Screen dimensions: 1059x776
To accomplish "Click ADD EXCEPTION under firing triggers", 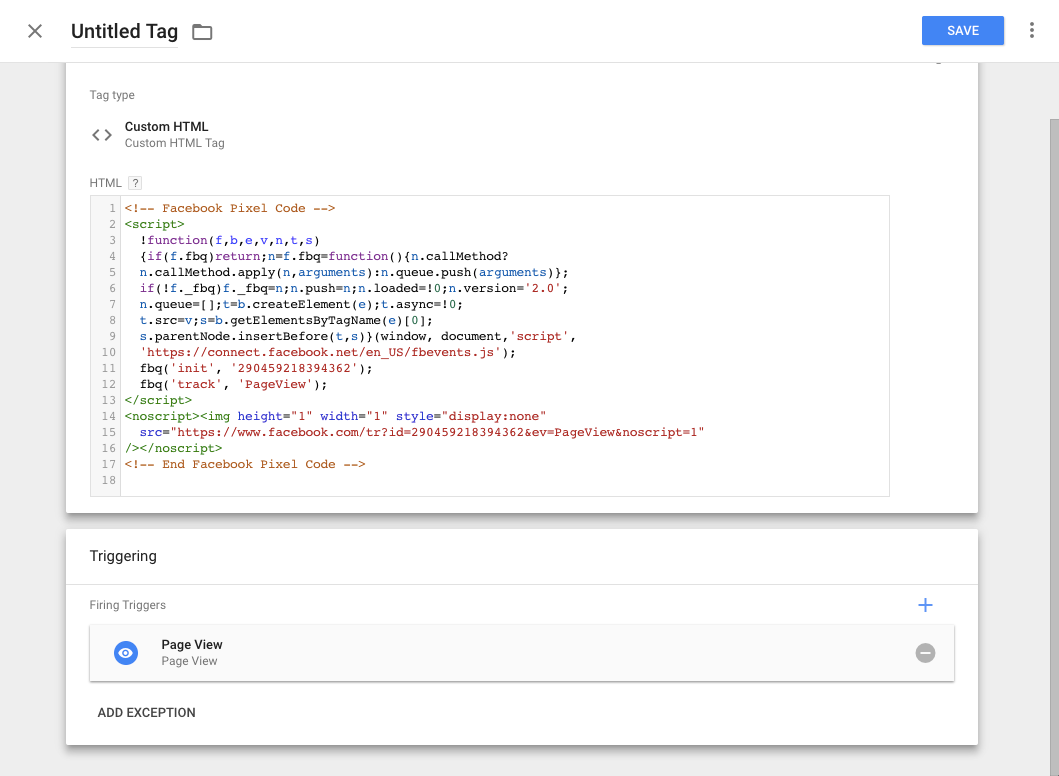I will click(146, 713).
